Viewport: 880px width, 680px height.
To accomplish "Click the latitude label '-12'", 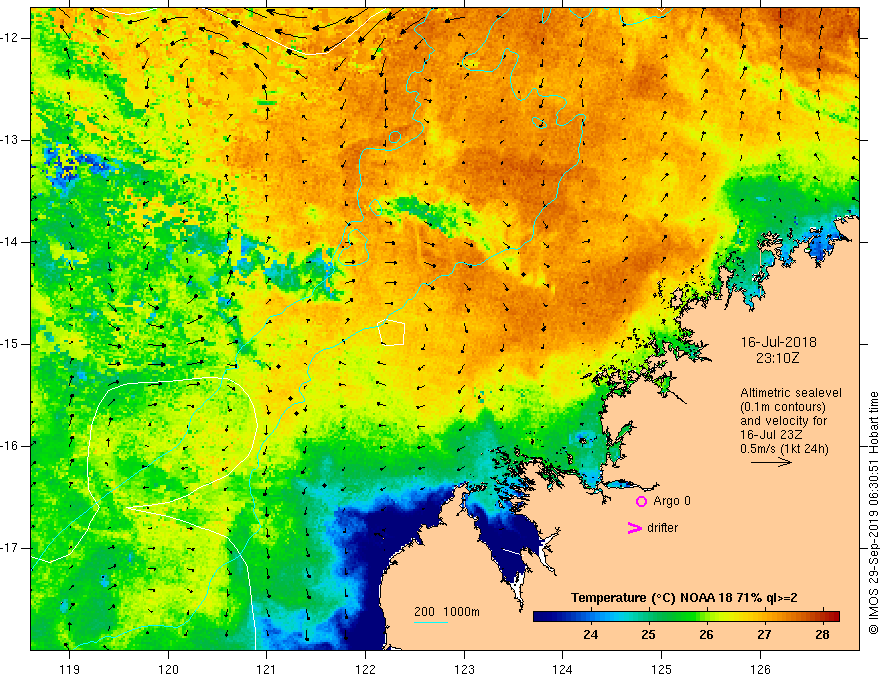I will tap(10, 38).
